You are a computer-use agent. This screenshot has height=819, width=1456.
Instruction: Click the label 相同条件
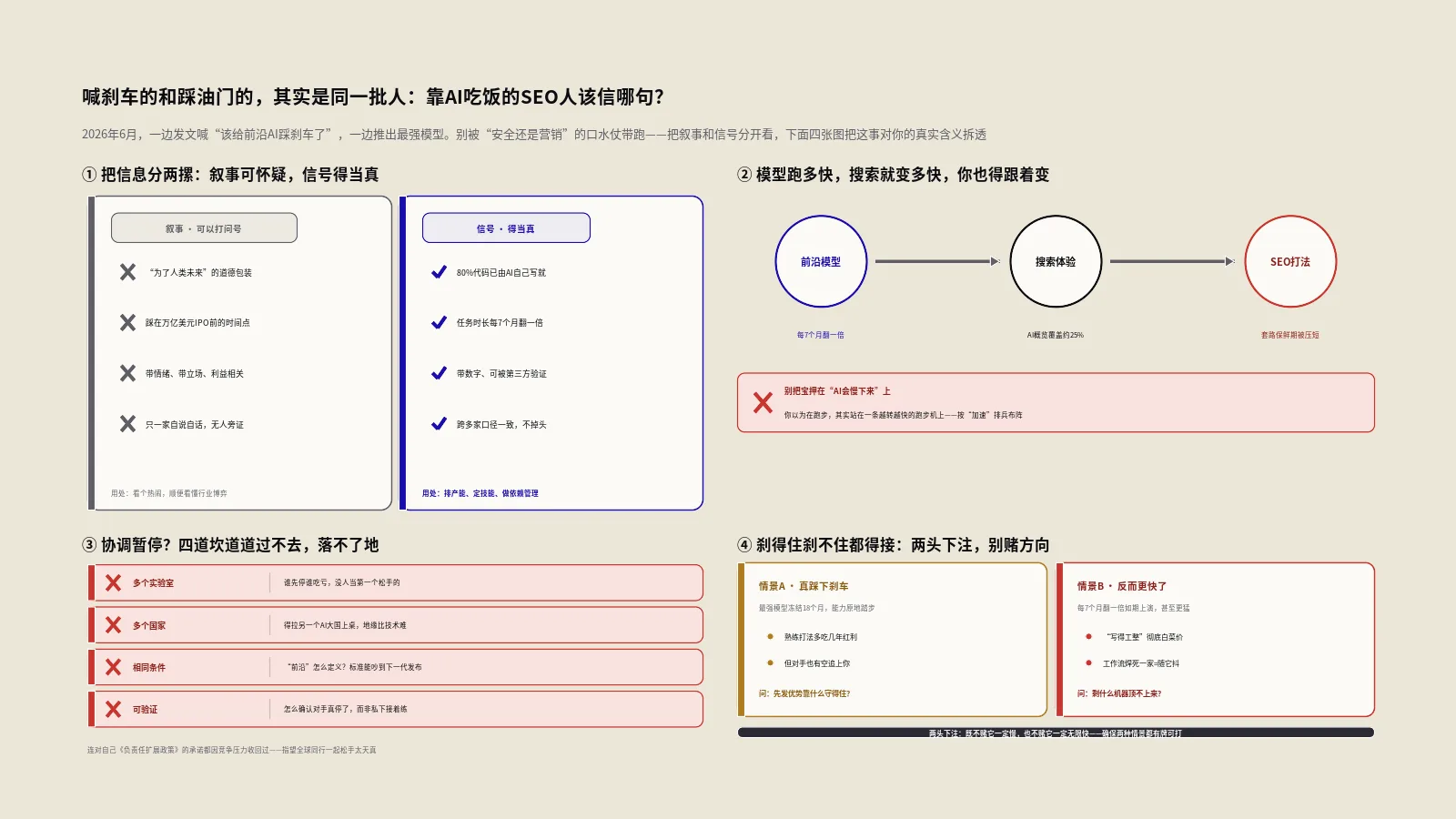click(149, 668)
